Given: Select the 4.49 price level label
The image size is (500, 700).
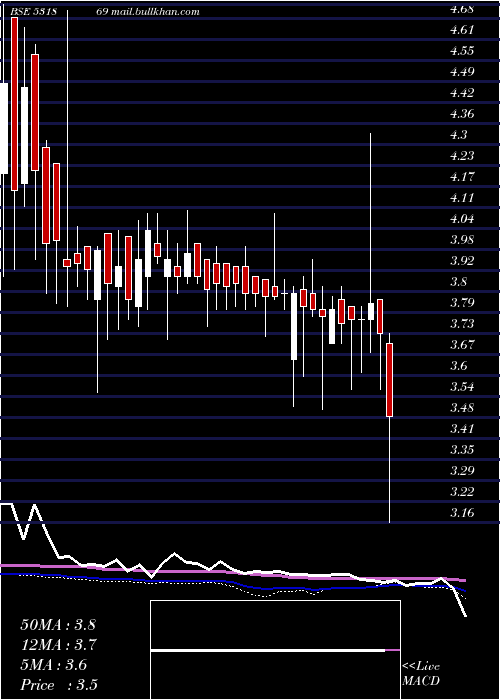Looking at the screenshot, I should tap(463, 72).
